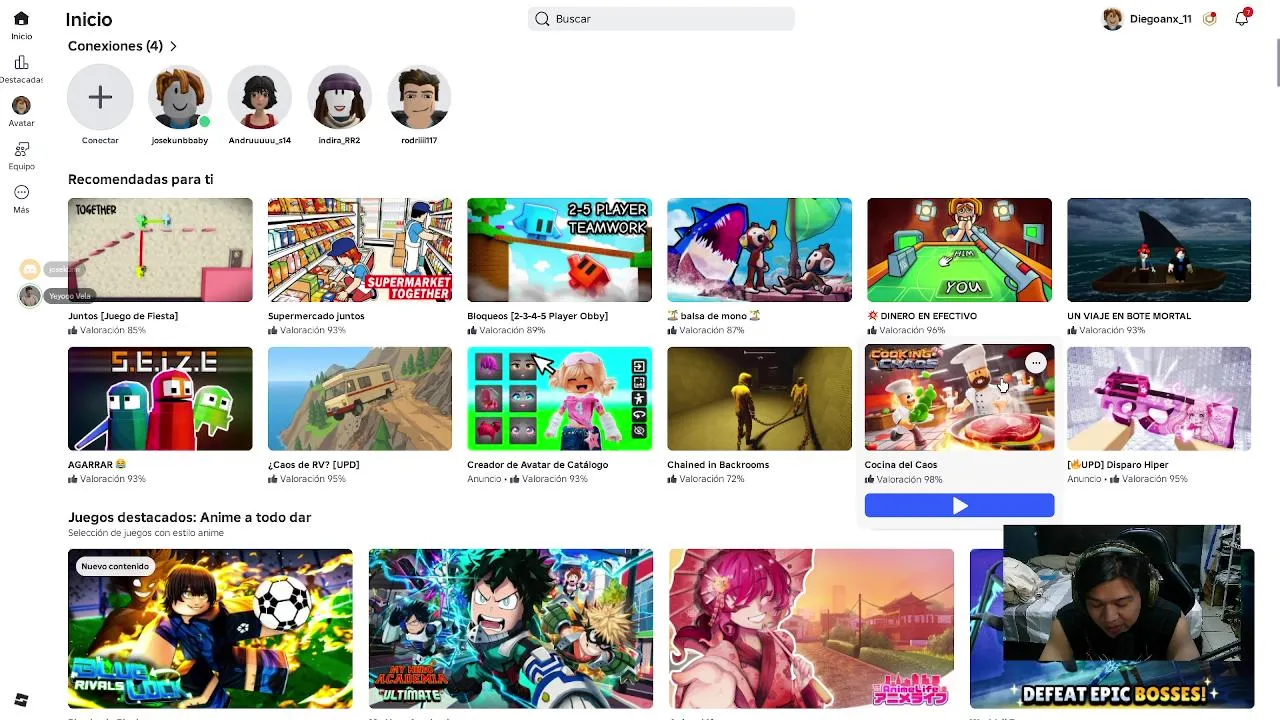Open the My Hero Academia Ultimate banner
The width and height of the screenshot is (1280, 720).
click(511, 629)
